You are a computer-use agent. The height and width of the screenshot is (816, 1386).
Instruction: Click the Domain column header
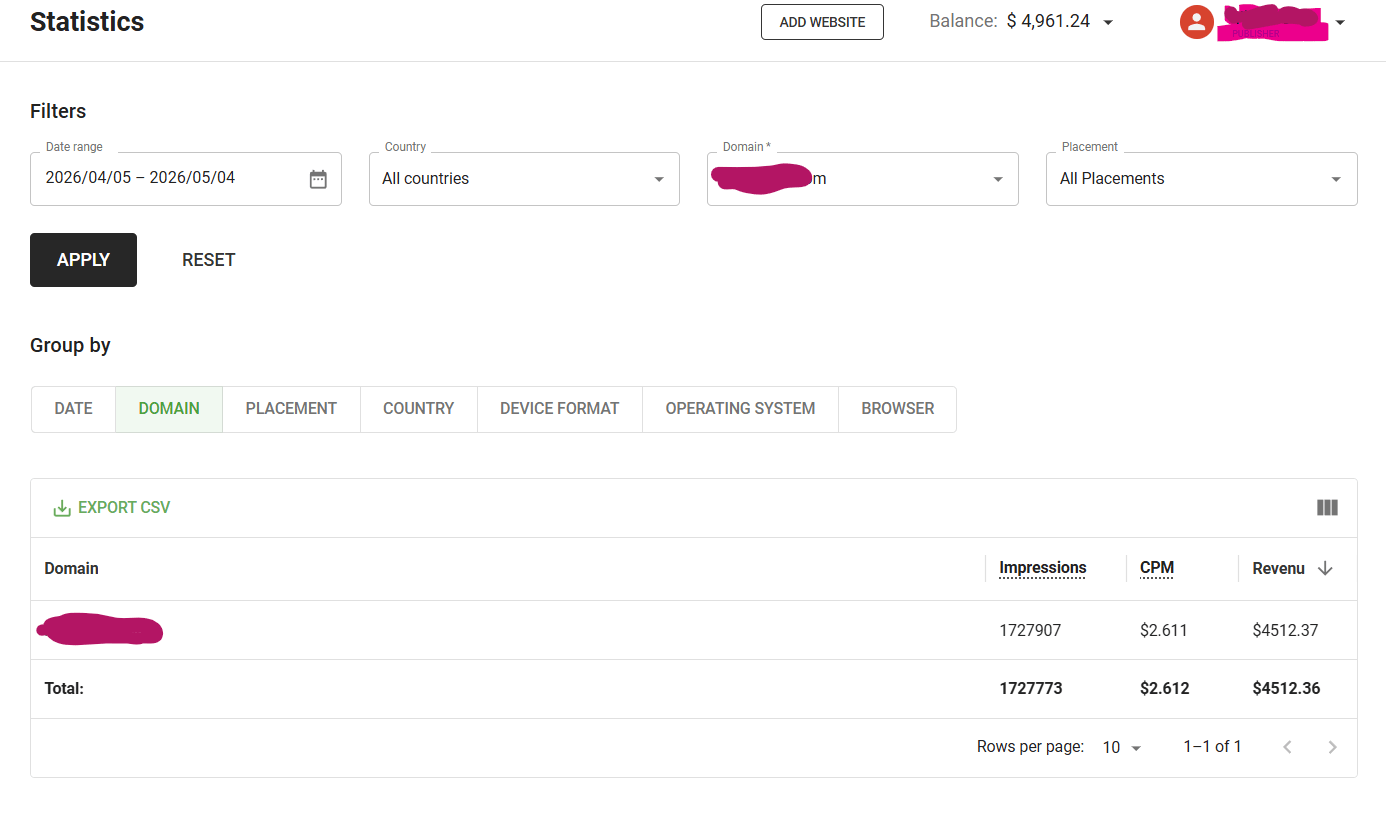[71, 568]
